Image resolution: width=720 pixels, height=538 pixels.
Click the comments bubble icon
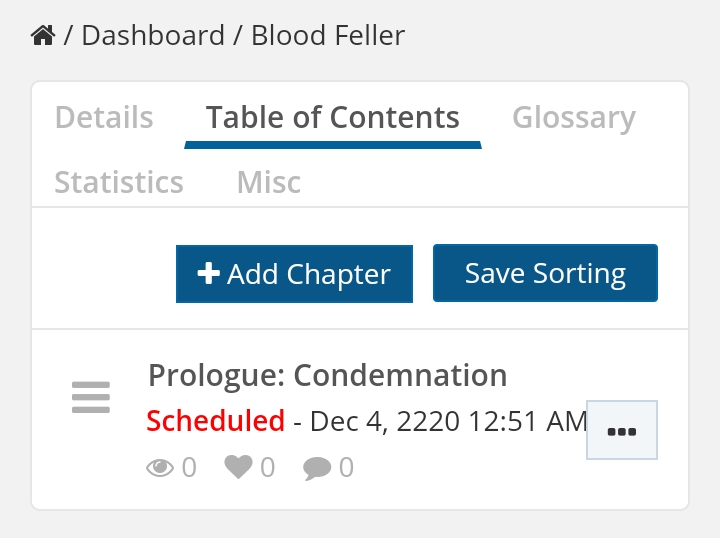[x=317, y=467]
